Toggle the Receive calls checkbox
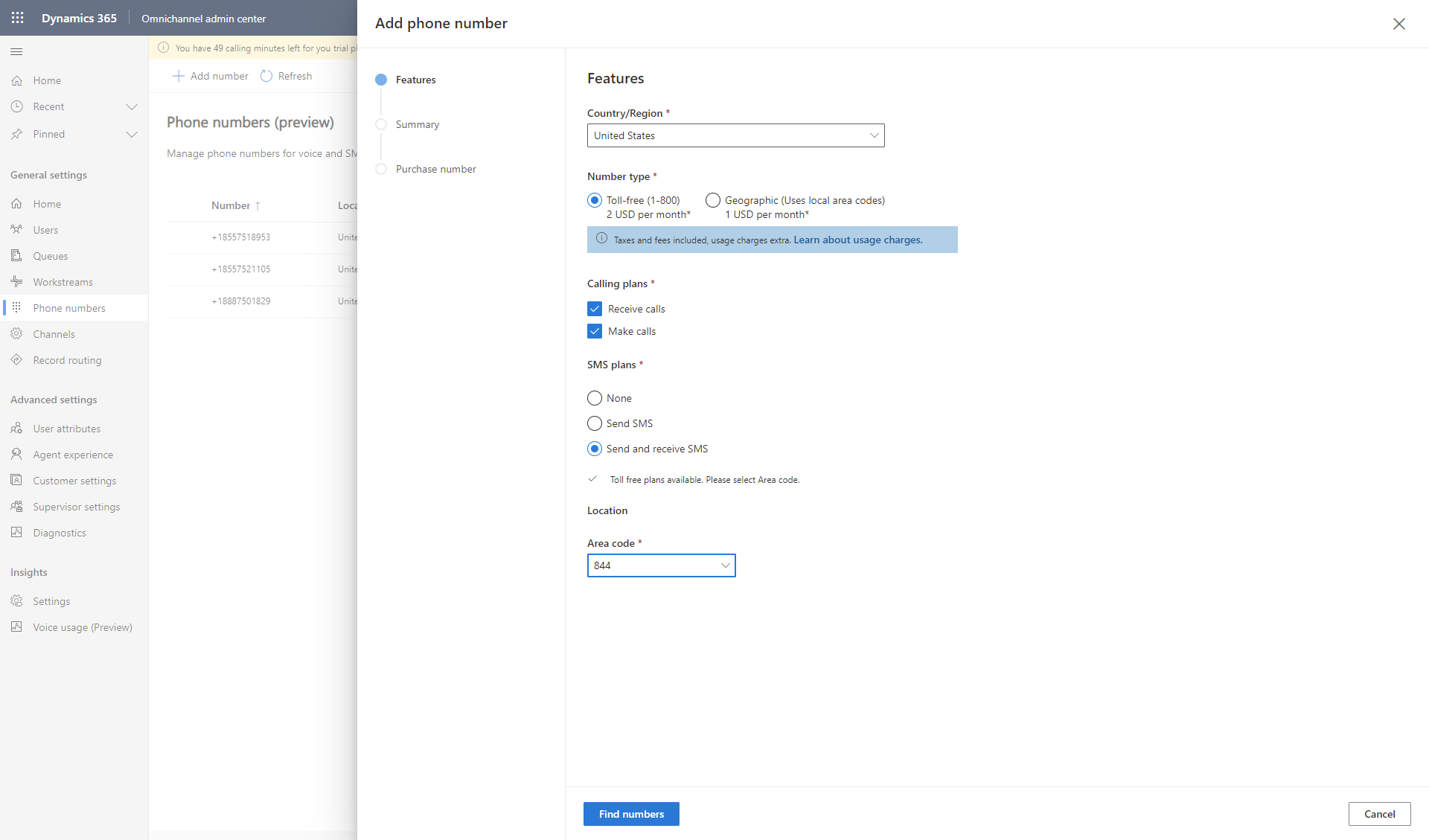Viewport: 1429px width, 840px height. click(x=594, y=308)
